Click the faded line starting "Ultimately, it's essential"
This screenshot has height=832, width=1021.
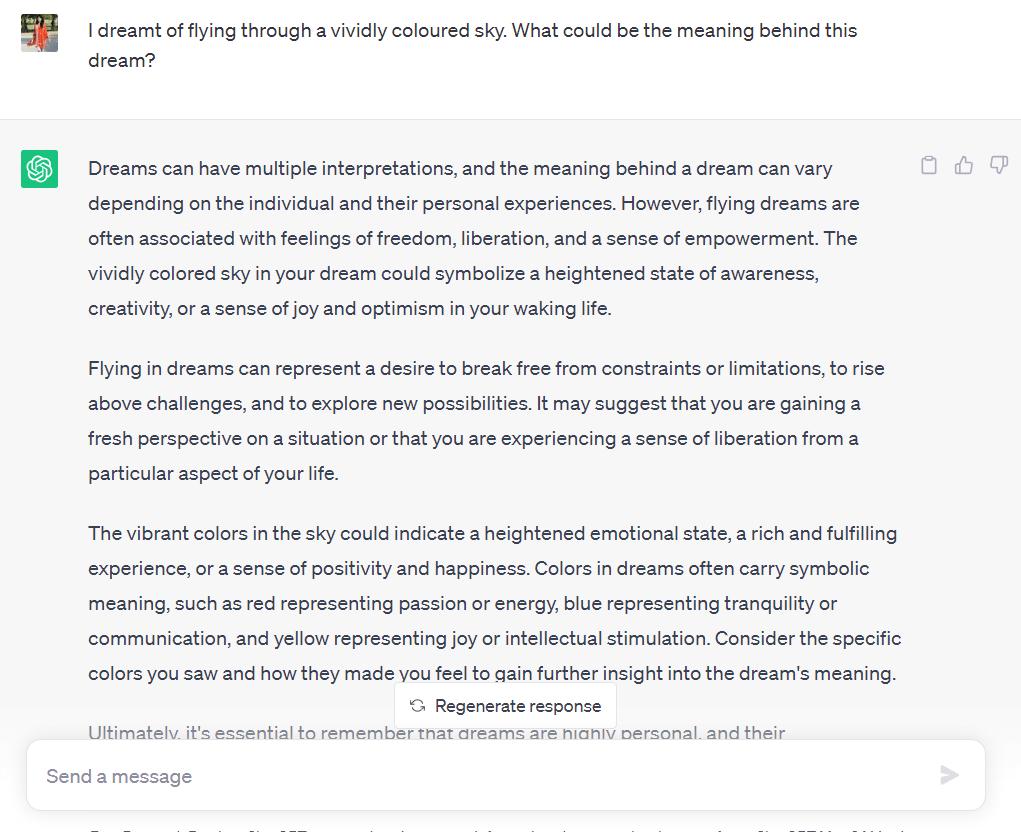[x=436, y=734]
